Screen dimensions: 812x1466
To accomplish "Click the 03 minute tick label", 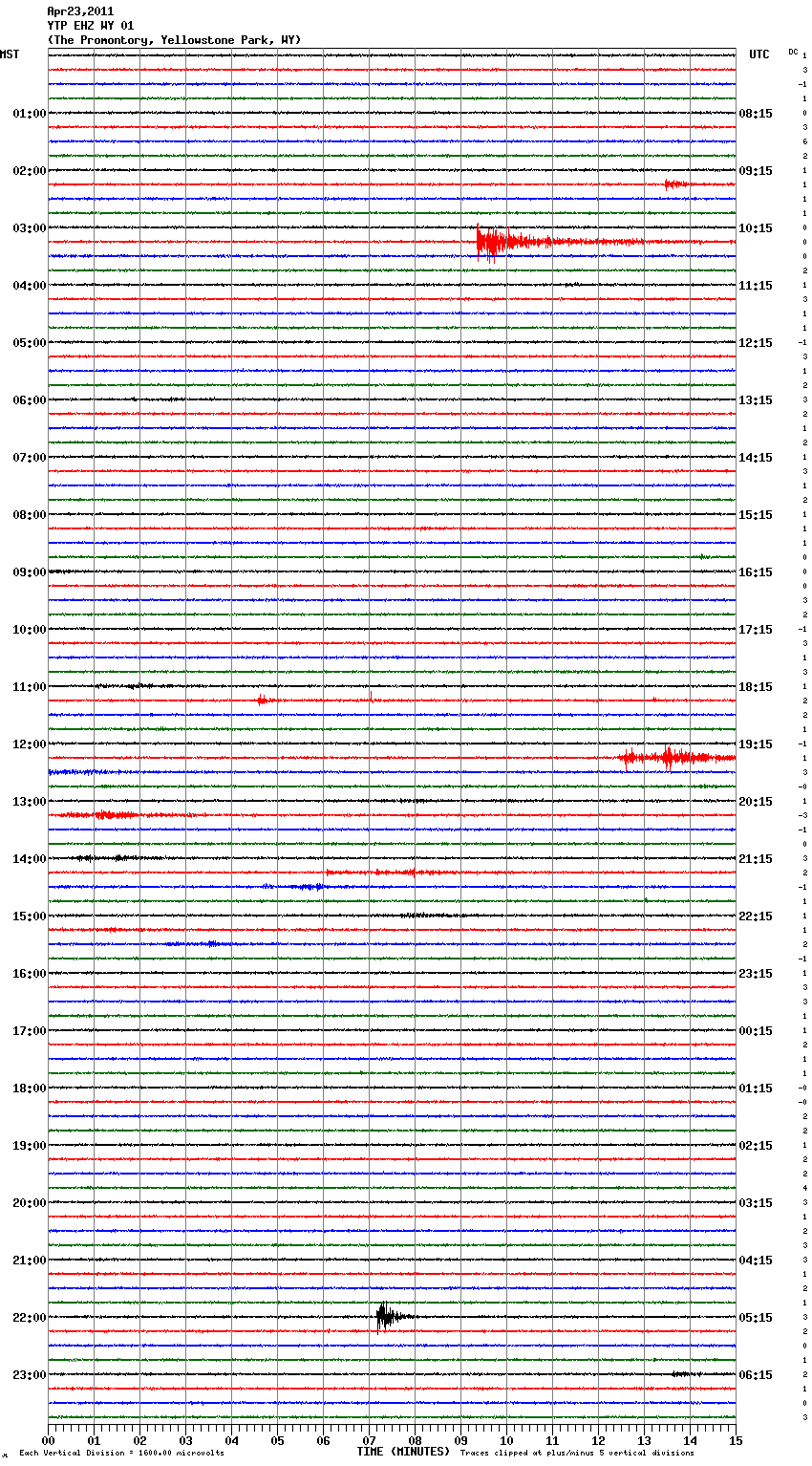I will tap(186, 1440).
